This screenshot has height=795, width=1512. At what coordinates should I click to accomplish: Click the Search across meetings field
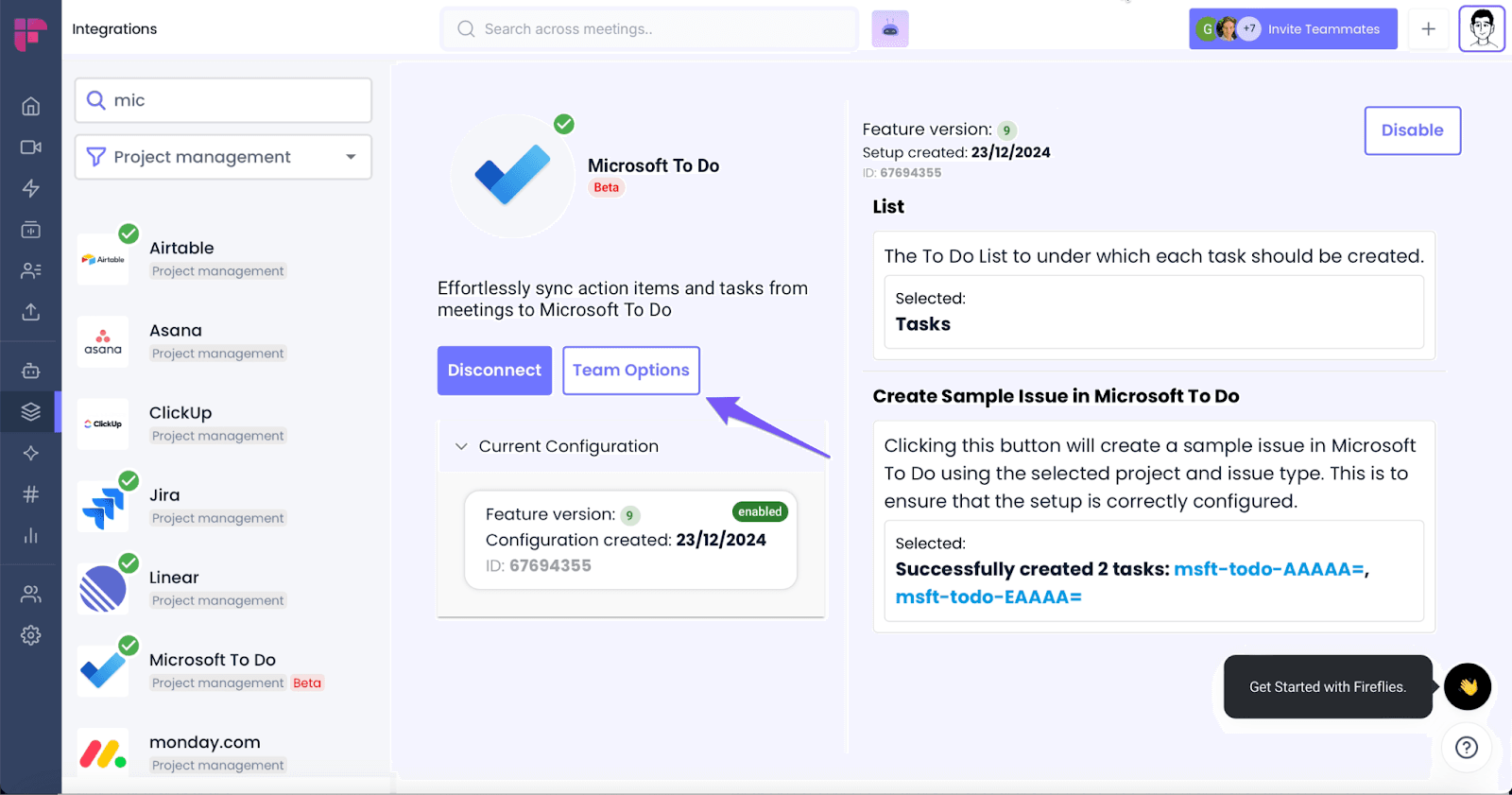point(649,29)
